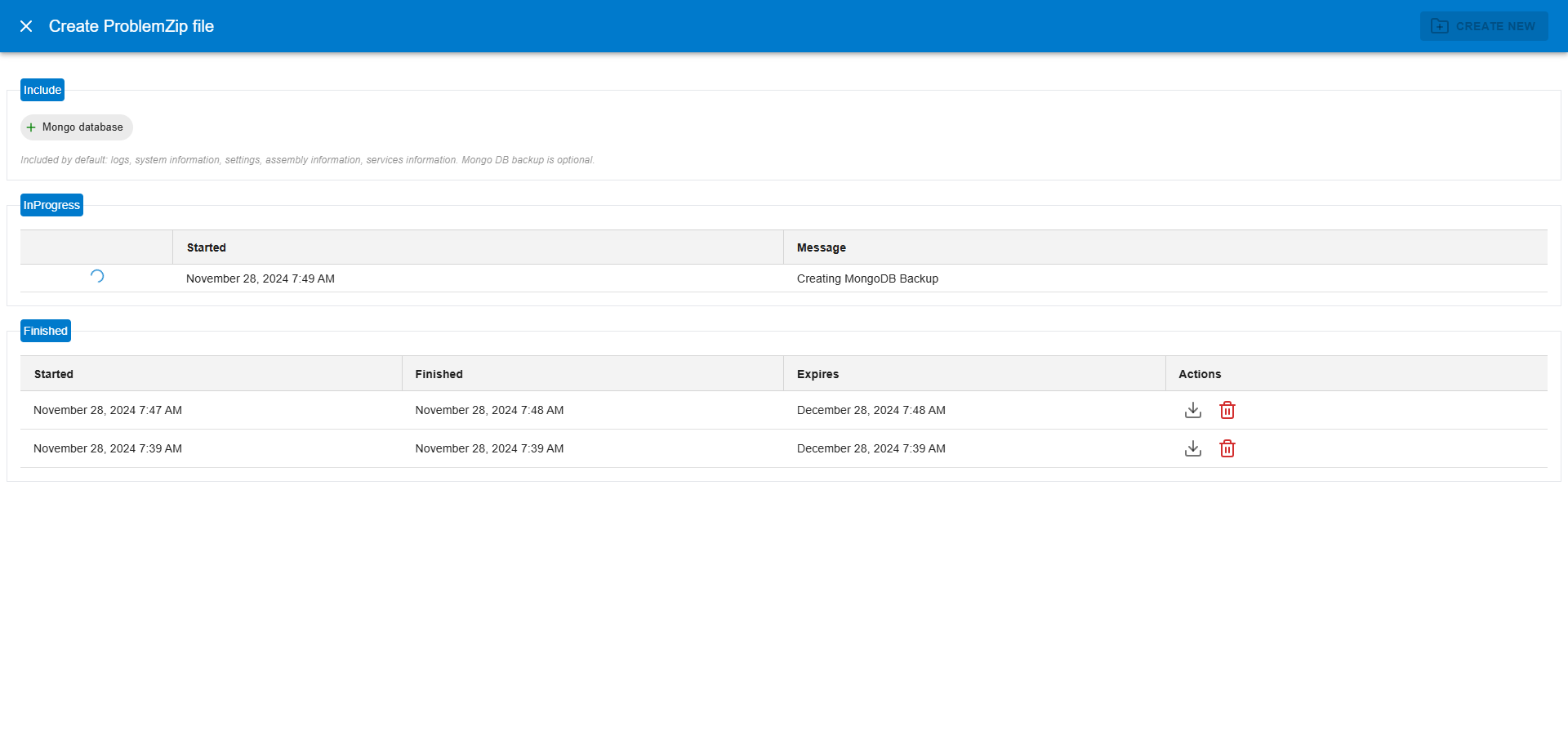Select the Include section label
Viewport: 1568px width, 744px height.
[x=42, y=90]
